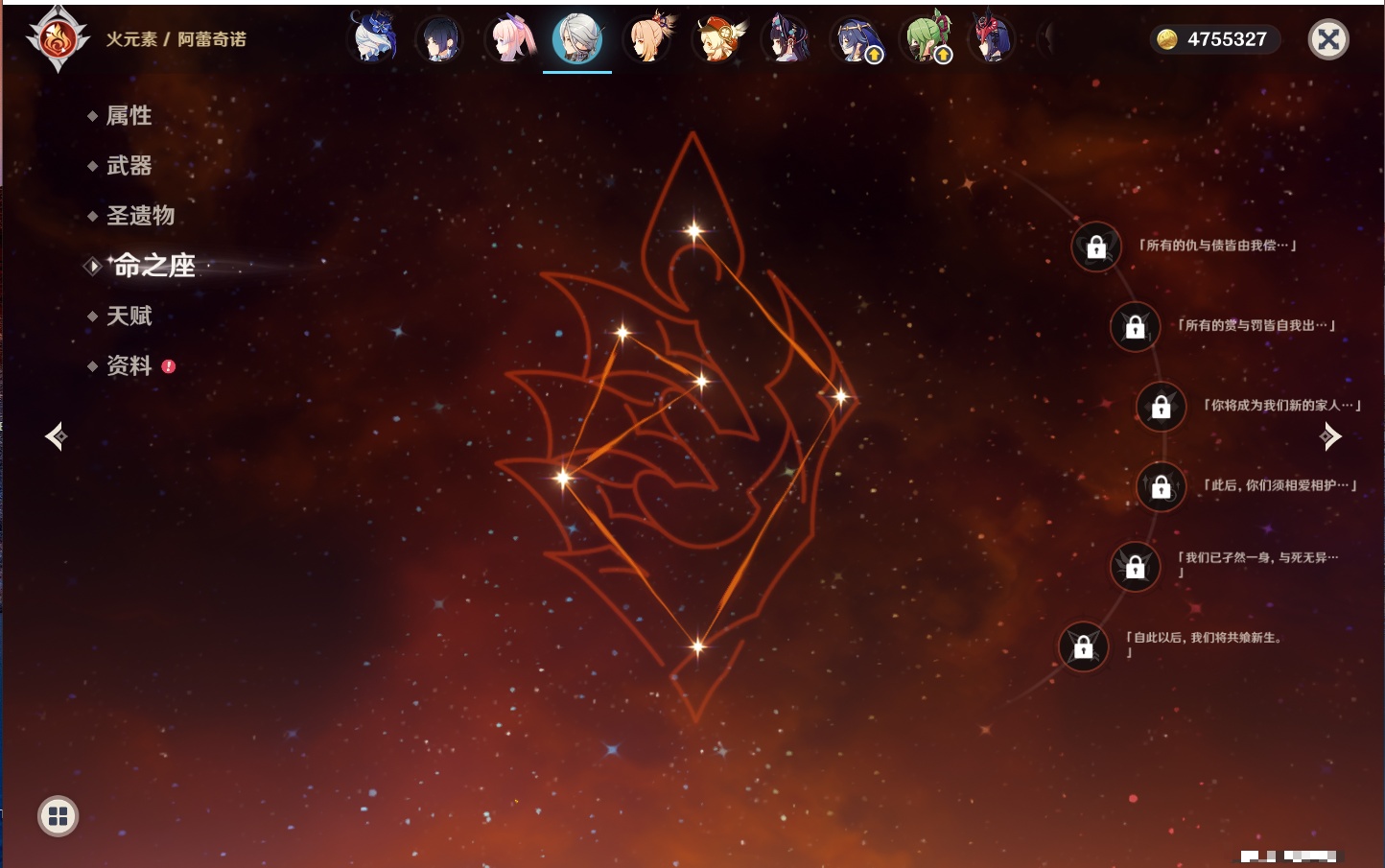This screenshot has width=1385, height=868.
Task: Select Furina's avatar with blue hat
Action: coord(373,39)
